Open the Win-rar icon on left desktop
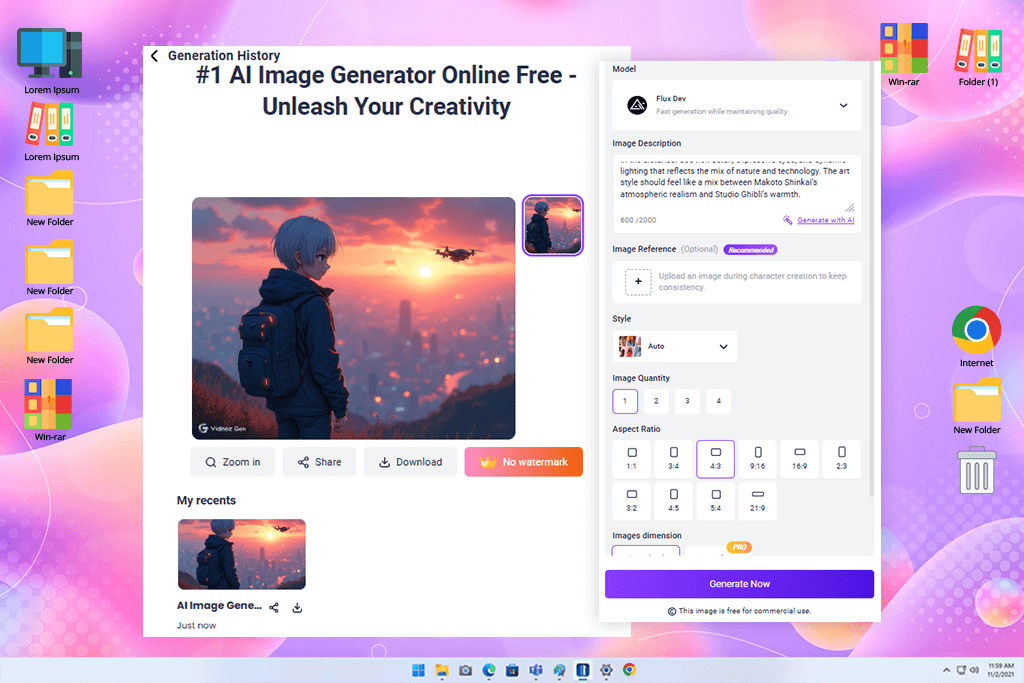This screenshot has width=1024, height=683. 49,410
